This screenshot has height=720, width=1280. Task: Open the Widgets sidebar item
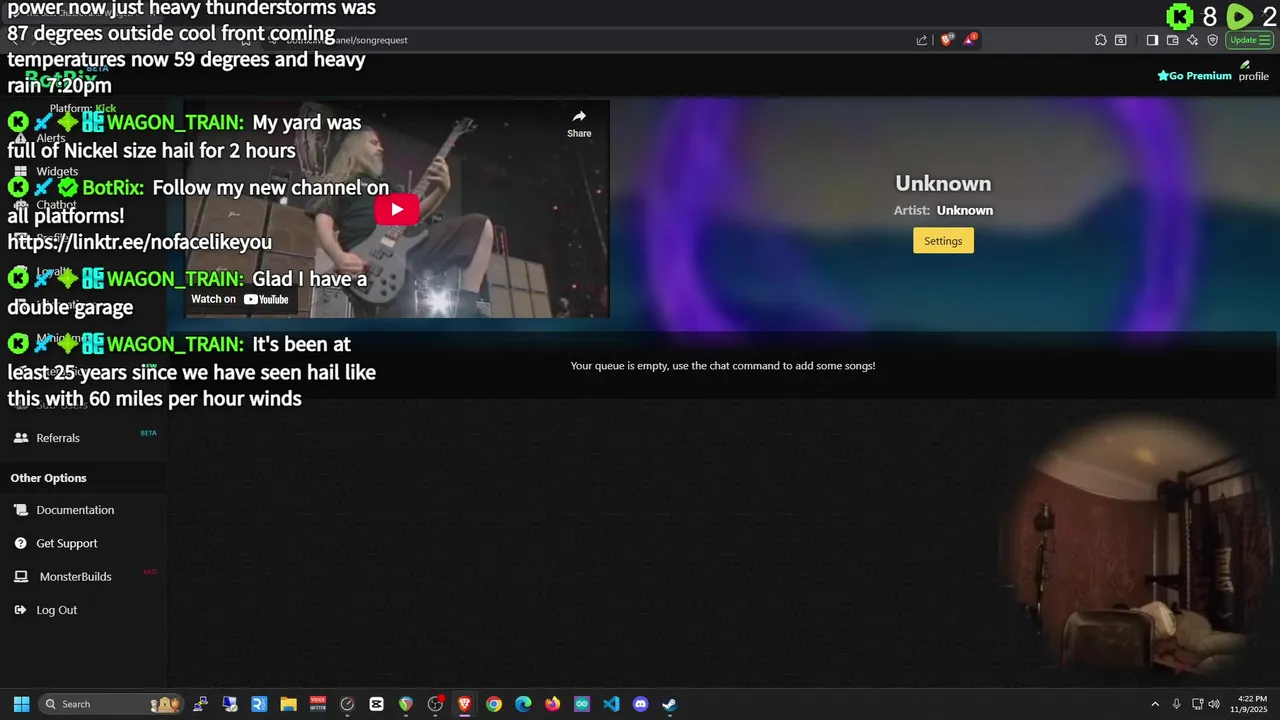57,171
